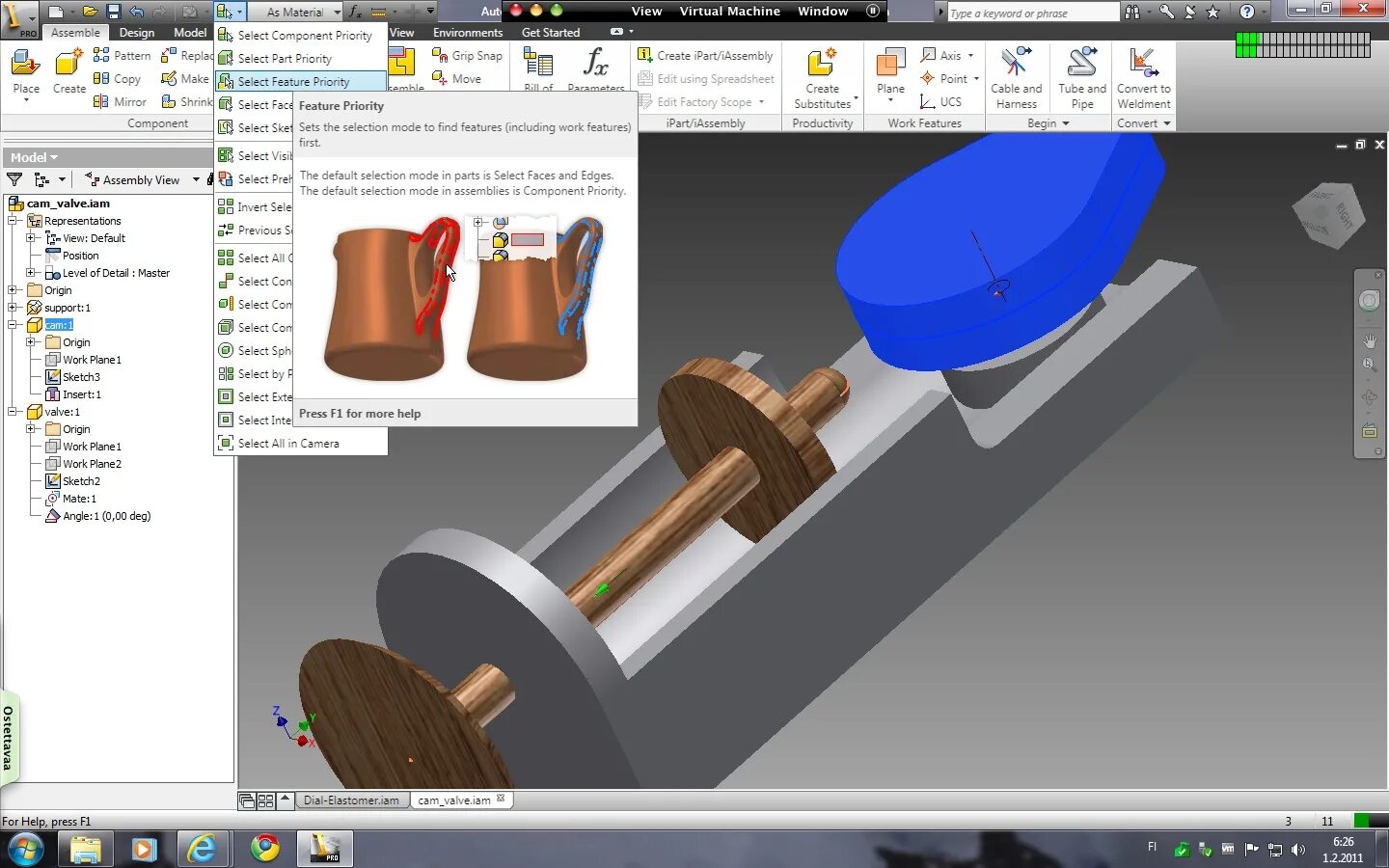Open the As Material color dropdown
Image resolution: width=1389 pixels, height=868 pixels.
coord(337,12)
